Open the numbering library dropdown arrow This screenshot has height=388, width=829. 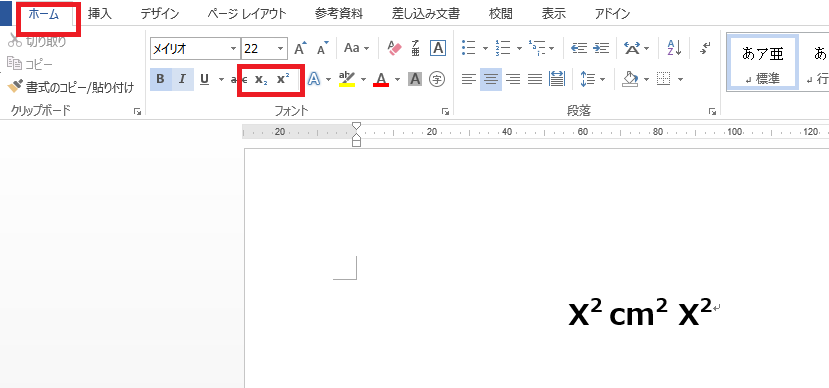[x=519, y=49]
